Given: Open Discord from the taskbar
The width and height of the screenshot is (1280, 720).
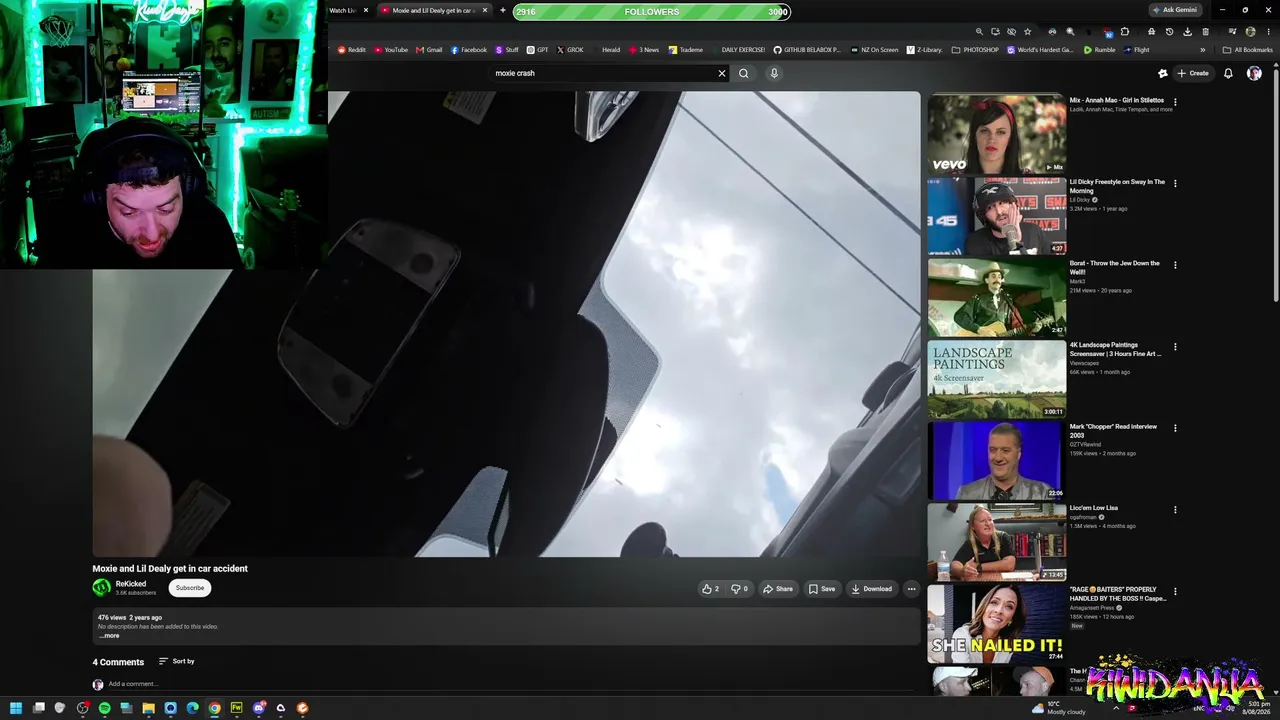Looking at the screenshot, I should coord(258,708).
